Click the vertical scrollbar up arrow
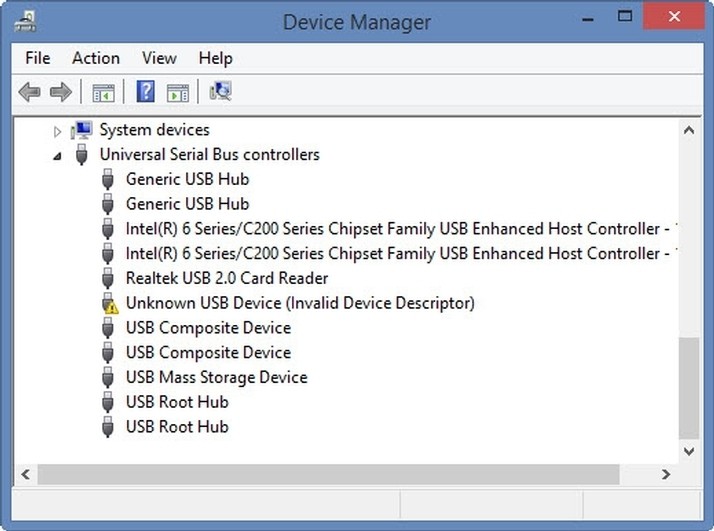The width and height of the screenshot is (714, 531). (x=688, y=130)
